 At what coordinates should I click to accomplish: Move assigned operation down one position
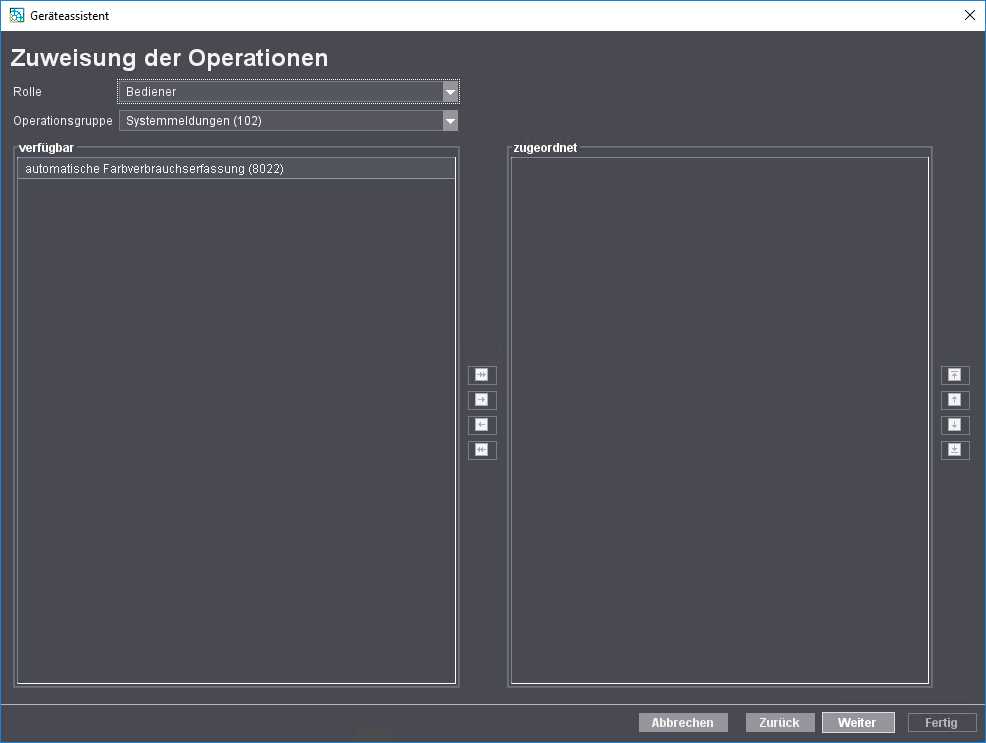955,426
